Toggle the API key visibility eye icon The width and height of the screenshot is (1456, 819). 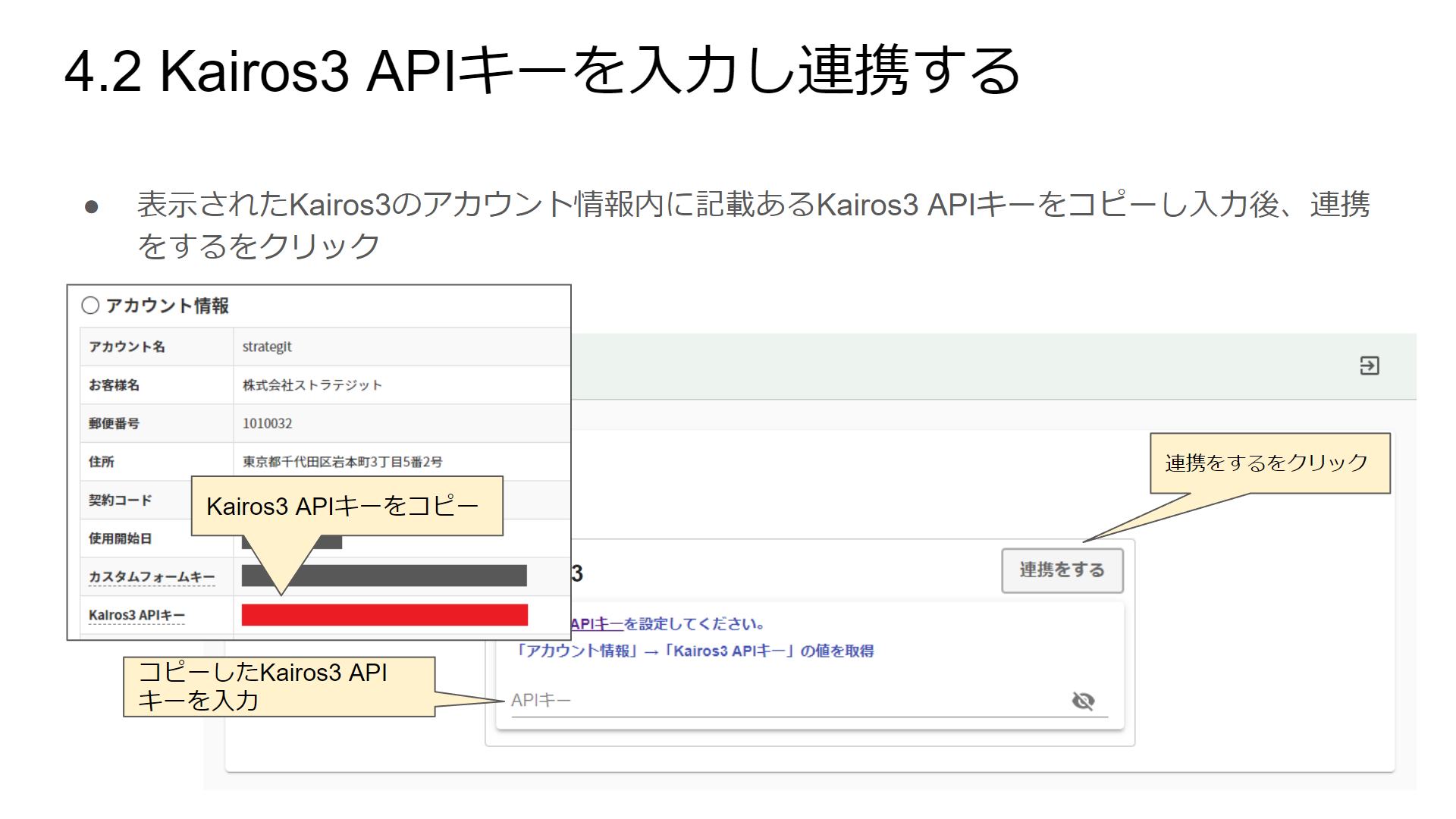[1083, 701]
